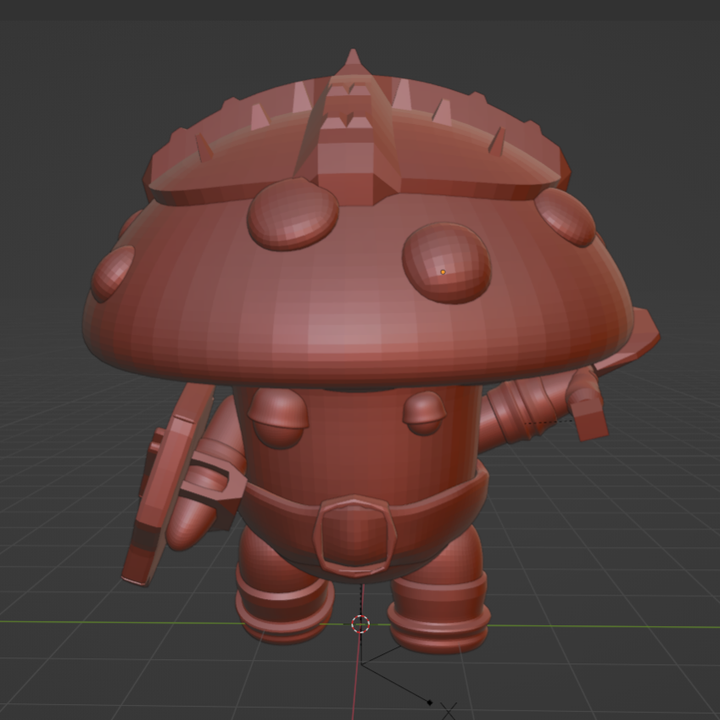Select the black point object below the feet
Screen dimensions: 720x720
tap(430, 701)
